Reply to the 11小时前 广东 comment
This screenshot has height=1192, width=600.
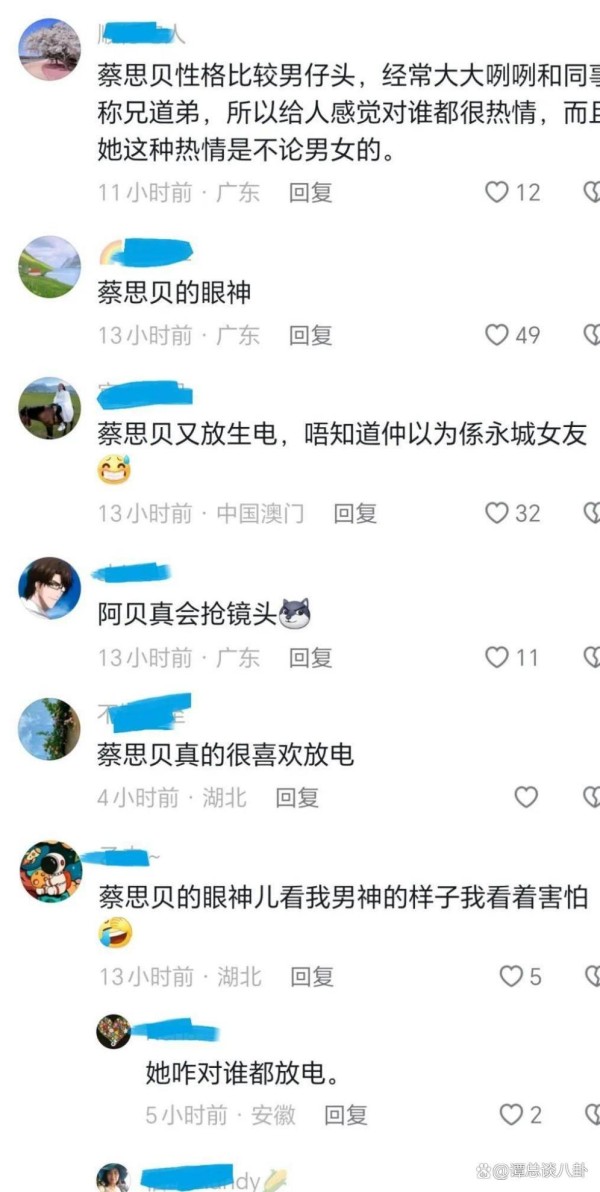(310, 193)
